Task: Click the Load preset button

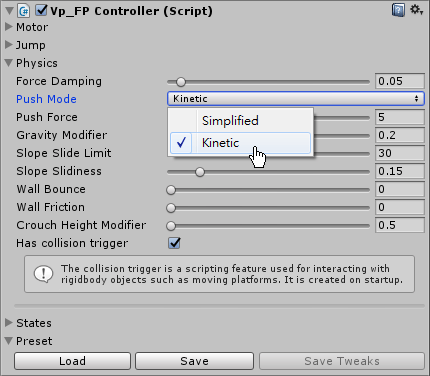Action: pos(72,361)
